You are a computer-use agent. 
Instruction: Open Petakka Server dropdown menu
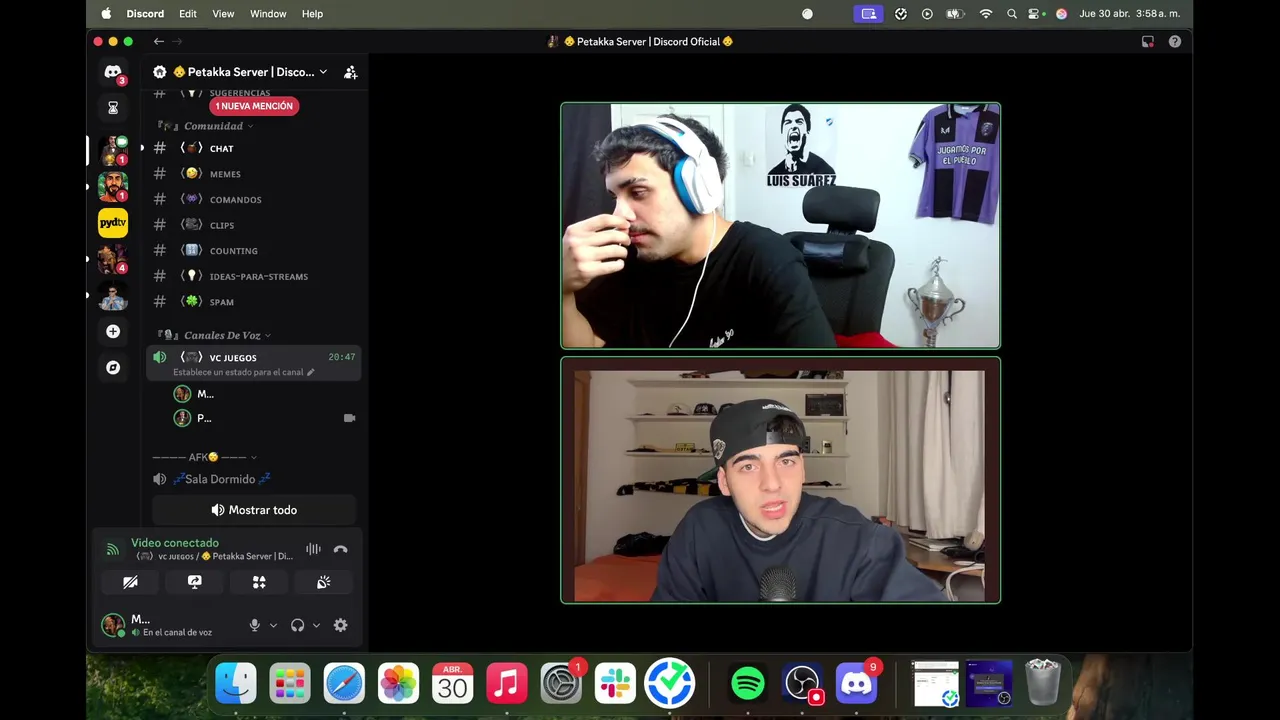[x=322, y=72]
